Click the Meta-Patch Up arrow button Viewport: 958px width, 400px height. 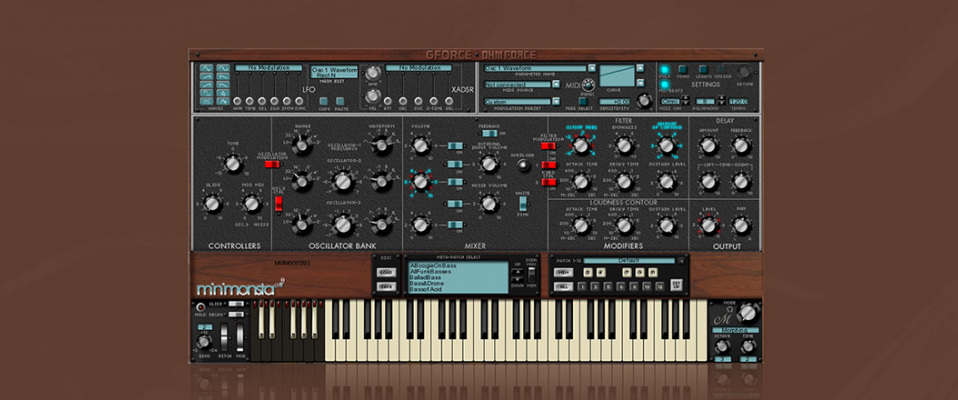pos(517,271)
